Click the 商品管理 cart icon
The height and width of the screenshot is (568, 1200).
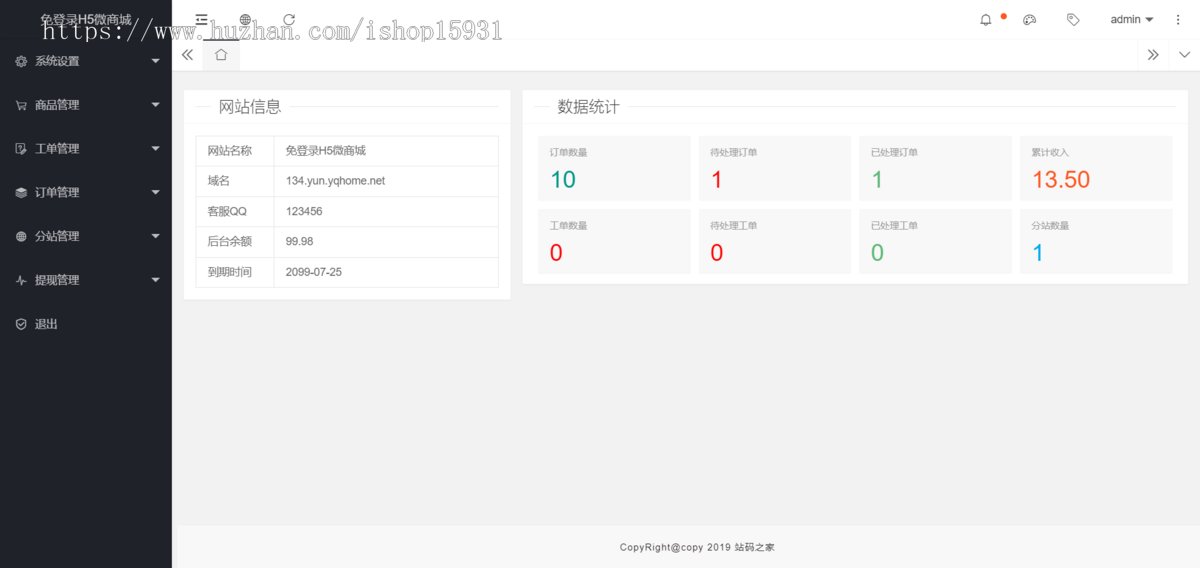pyautogui.click(x=21, y=105)
